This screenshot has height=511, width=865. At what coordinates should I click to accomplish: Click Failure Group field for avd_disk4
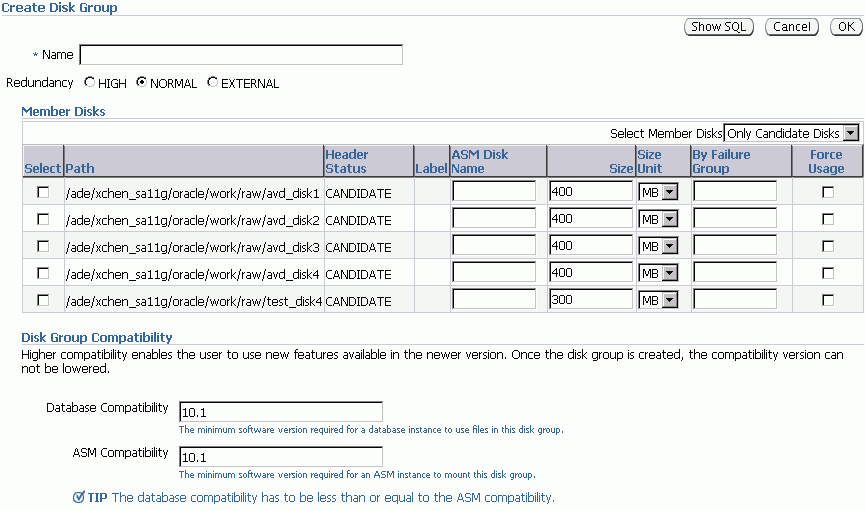click(x=735, y=272)
